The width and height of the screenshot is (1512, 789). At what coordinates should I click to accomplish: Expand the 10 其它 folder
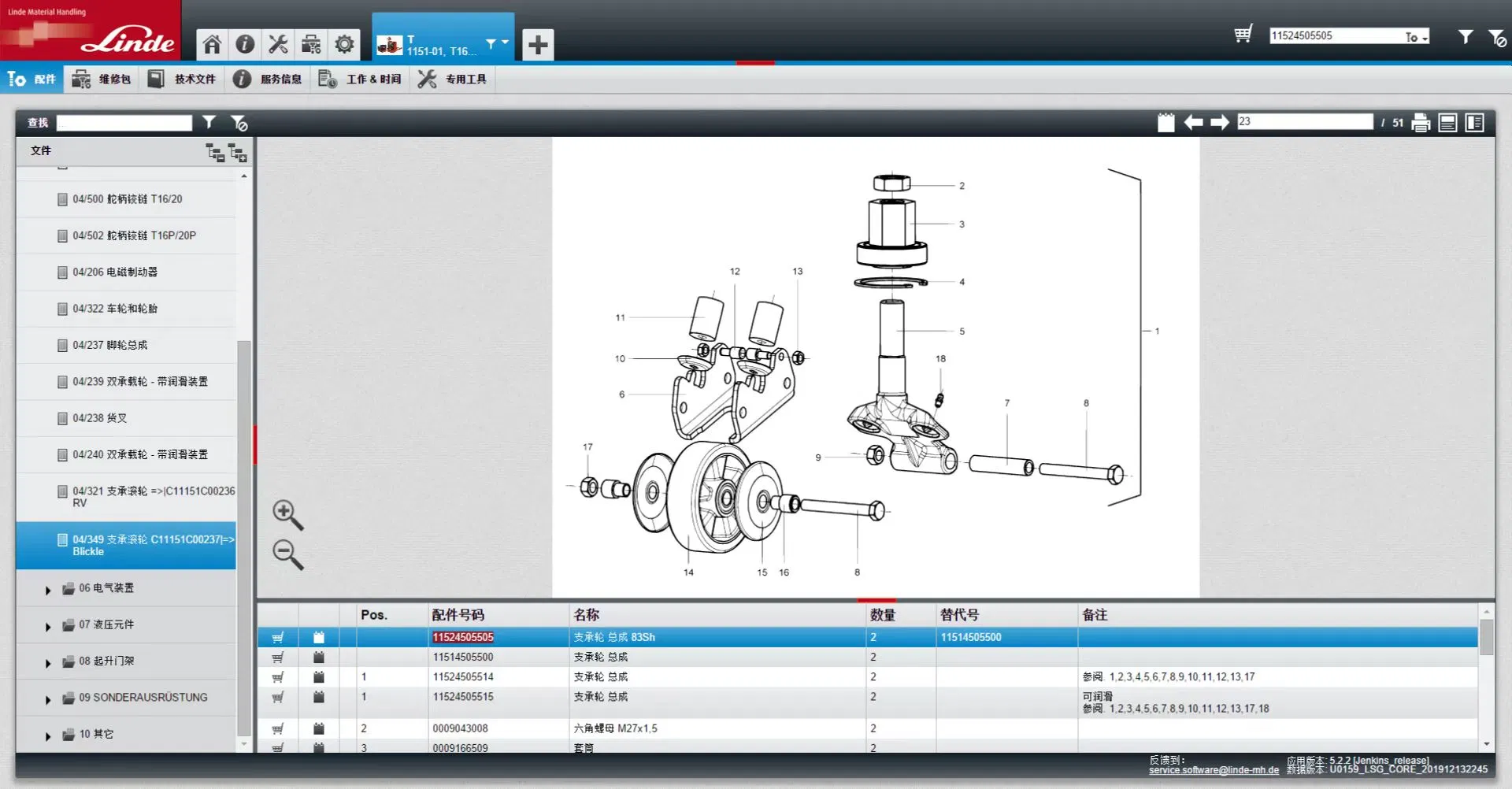coord(48,736)
